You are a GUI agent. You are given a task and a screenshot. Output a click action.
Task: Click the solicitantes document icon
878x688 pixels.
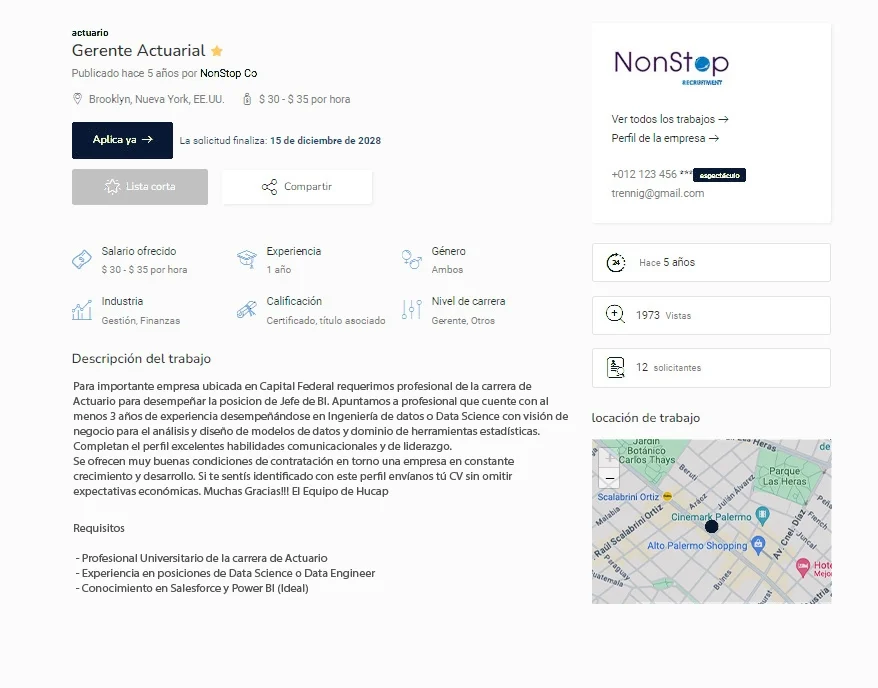pyautogui.click(x=617, y=367)
